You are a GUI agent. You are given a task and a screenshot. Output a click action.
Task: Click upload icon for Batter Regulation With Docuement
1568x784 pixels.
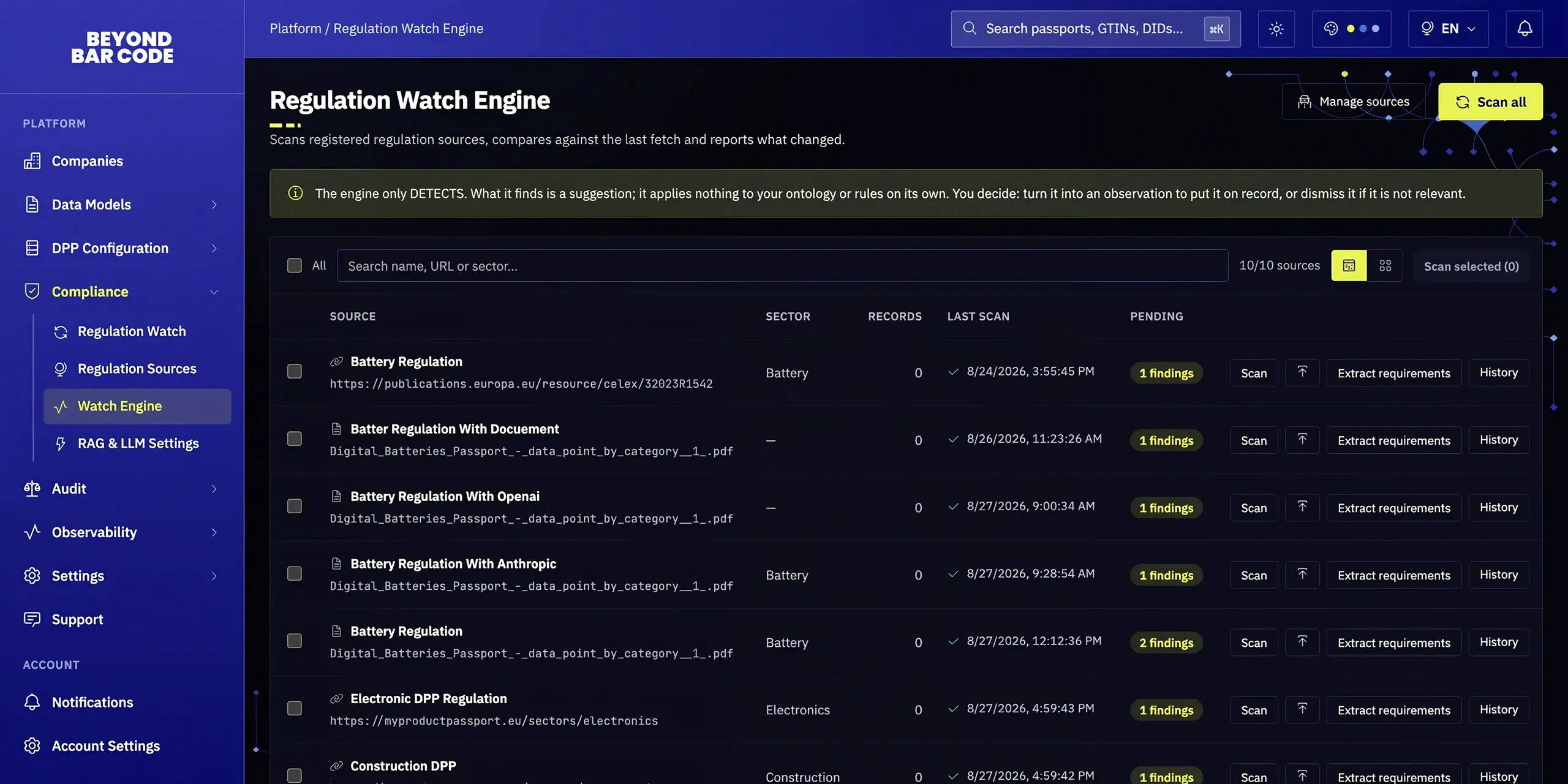pyautogui.click(x=1302, y=440)
